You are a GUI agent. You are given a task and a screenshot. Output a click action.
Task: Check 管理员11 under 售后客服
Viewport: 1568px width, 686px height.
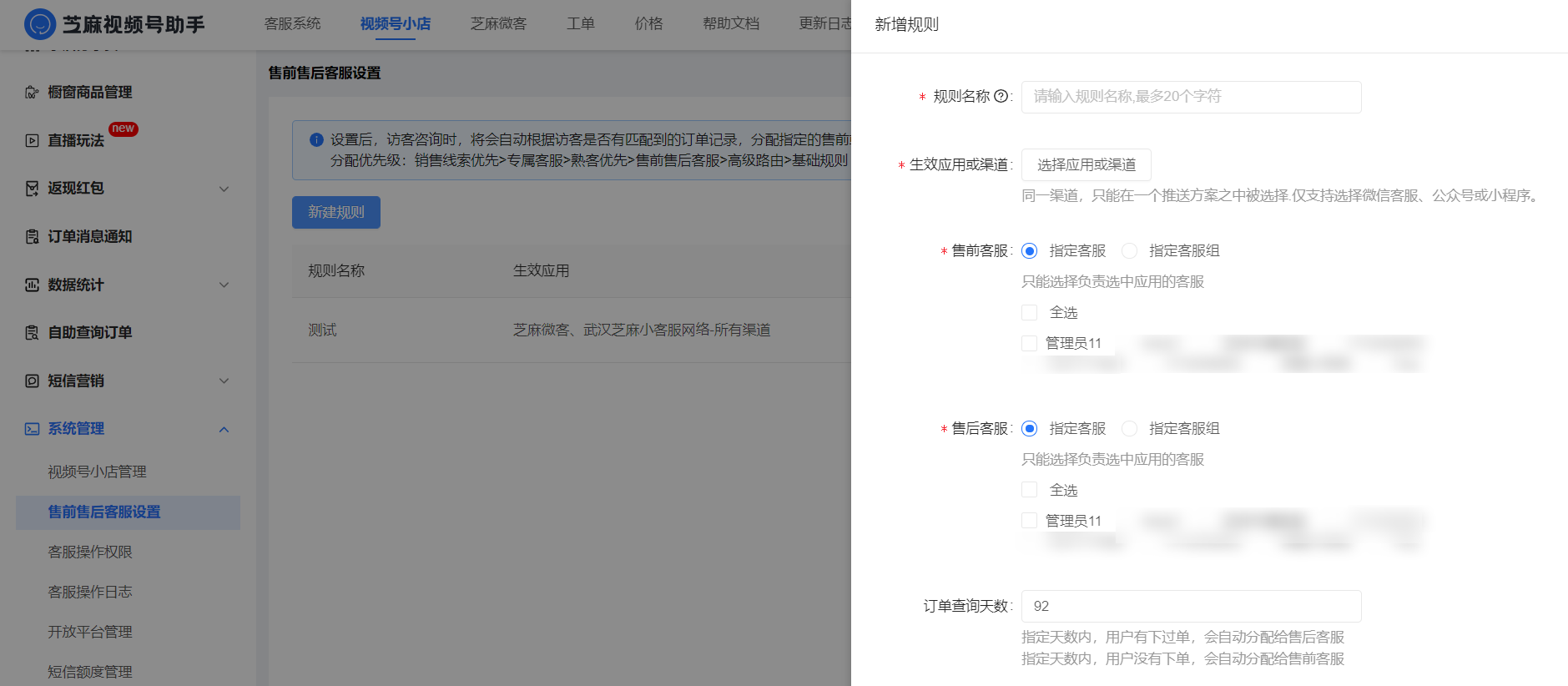(1029, 521)
